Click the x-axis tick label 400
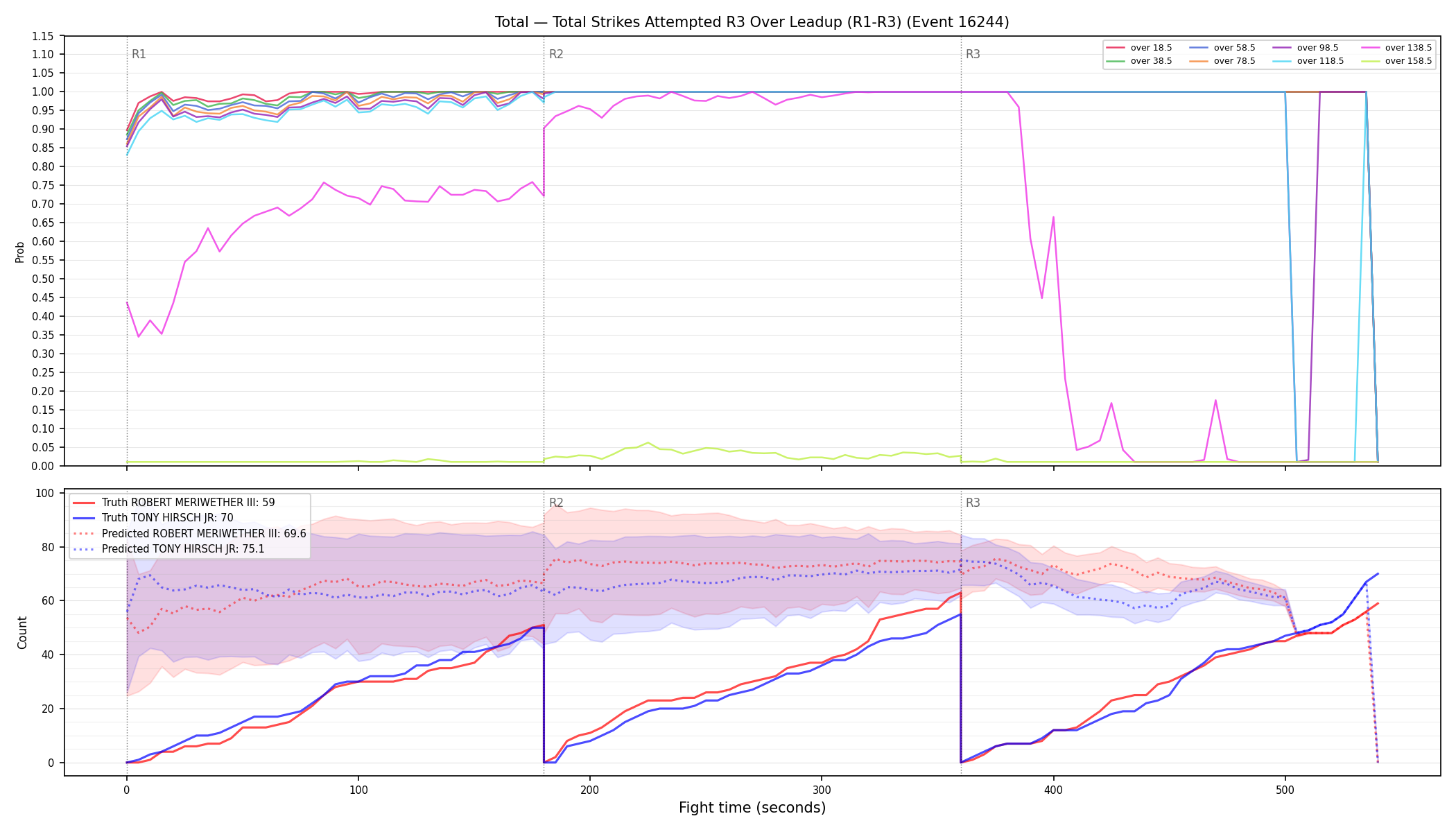Viewport: 1456px width, 832px height. [1053, 789]
